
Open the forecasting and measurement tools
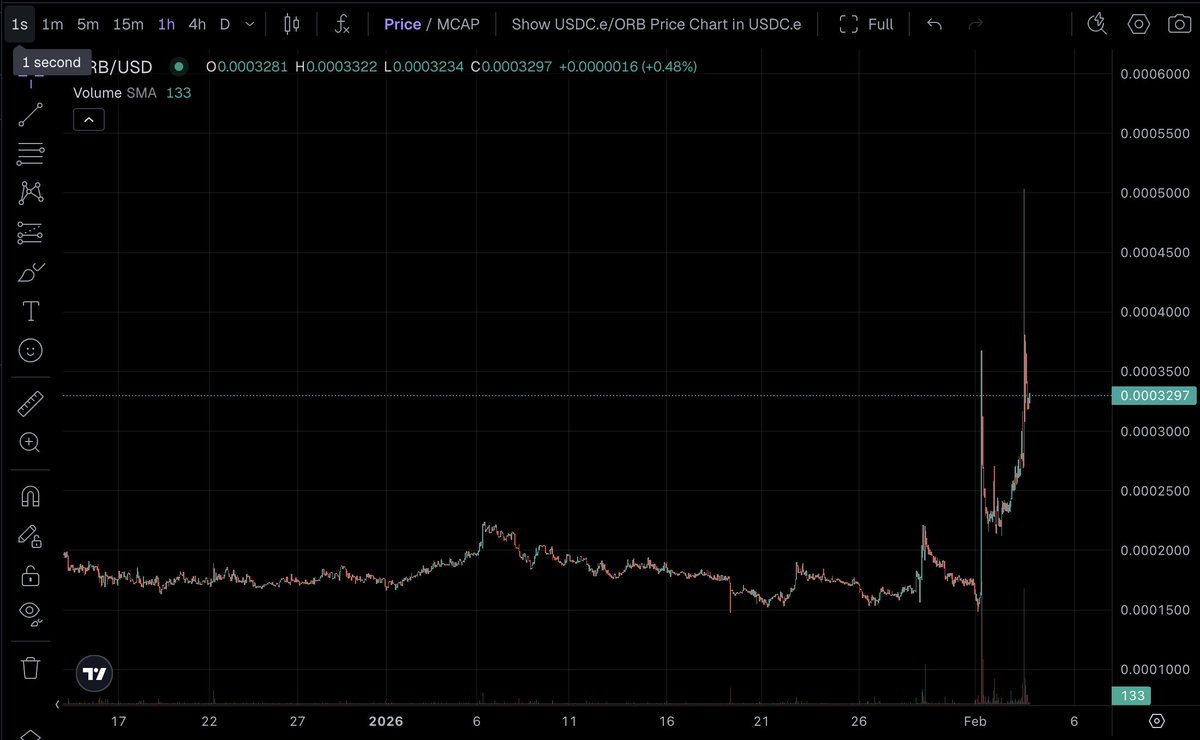(x=31, y=233)
